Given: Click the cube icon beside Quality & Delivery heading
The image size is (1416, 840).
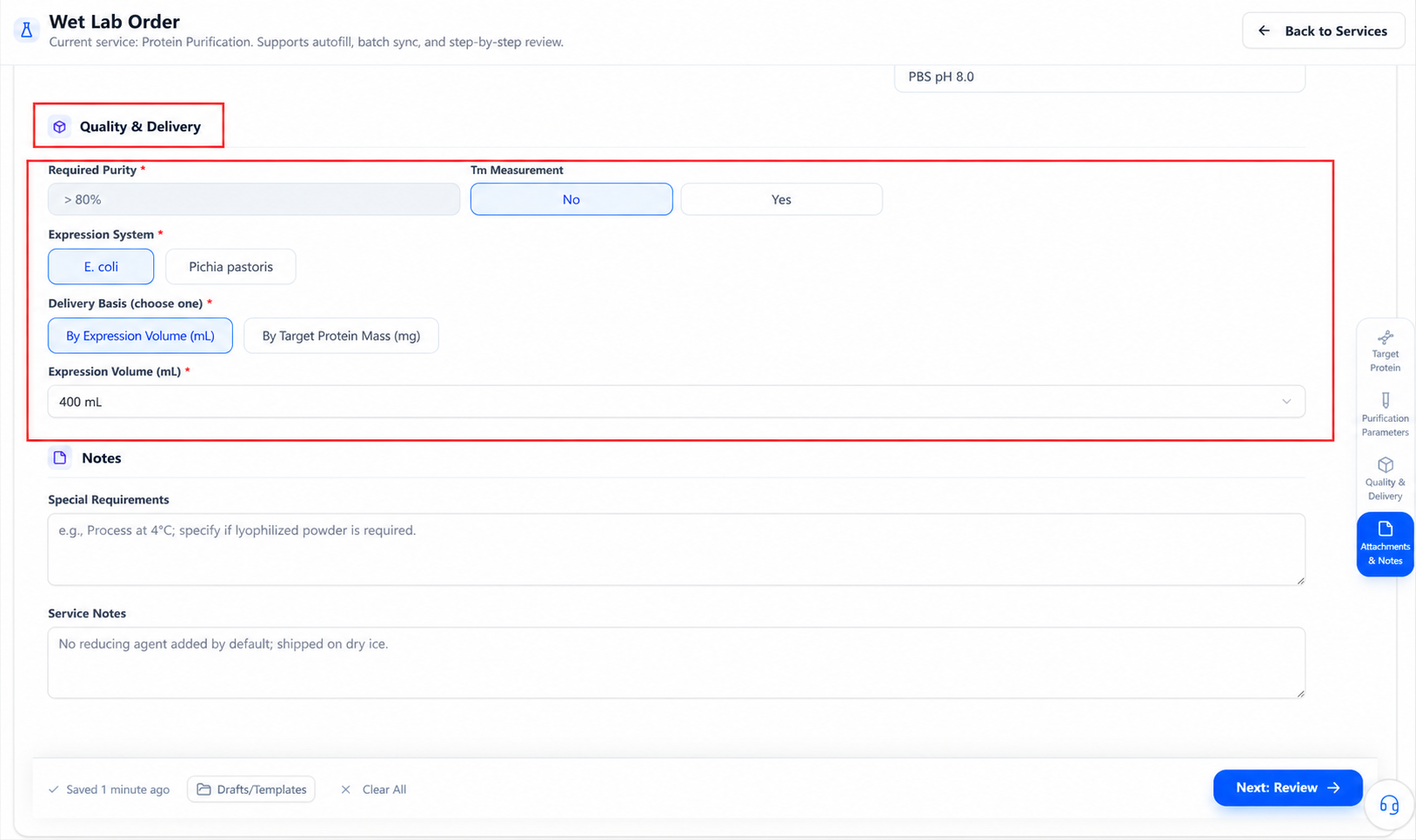Looking at the screenshot, I should click(x=59, y=127).
